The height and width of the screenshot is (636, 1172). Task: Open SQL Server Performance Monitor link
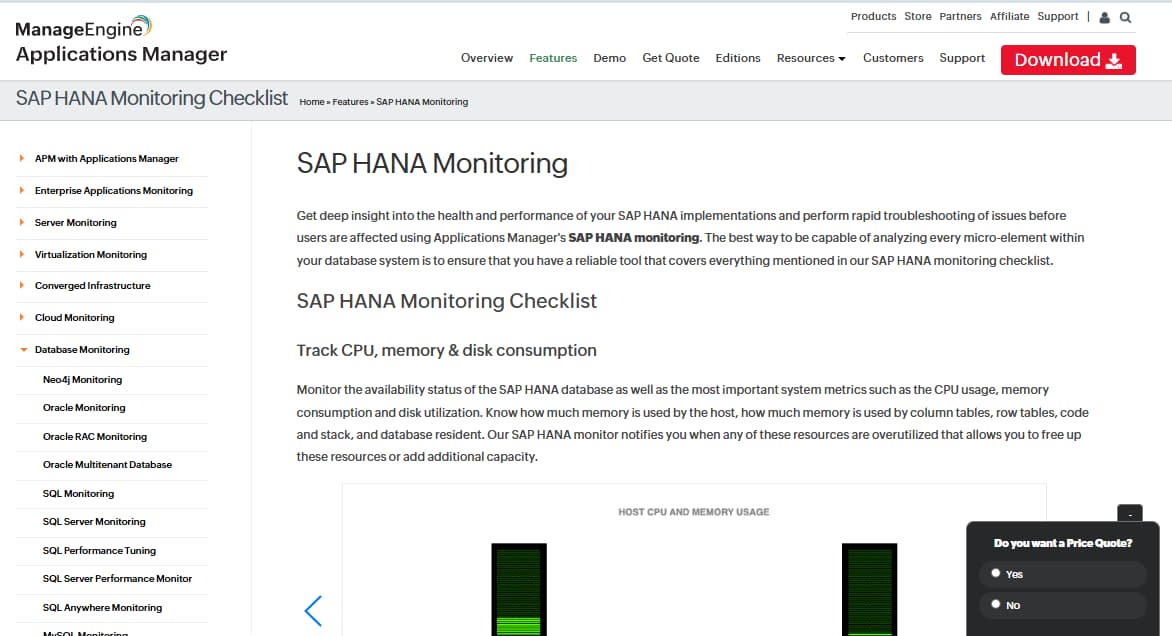pos(117,579)
